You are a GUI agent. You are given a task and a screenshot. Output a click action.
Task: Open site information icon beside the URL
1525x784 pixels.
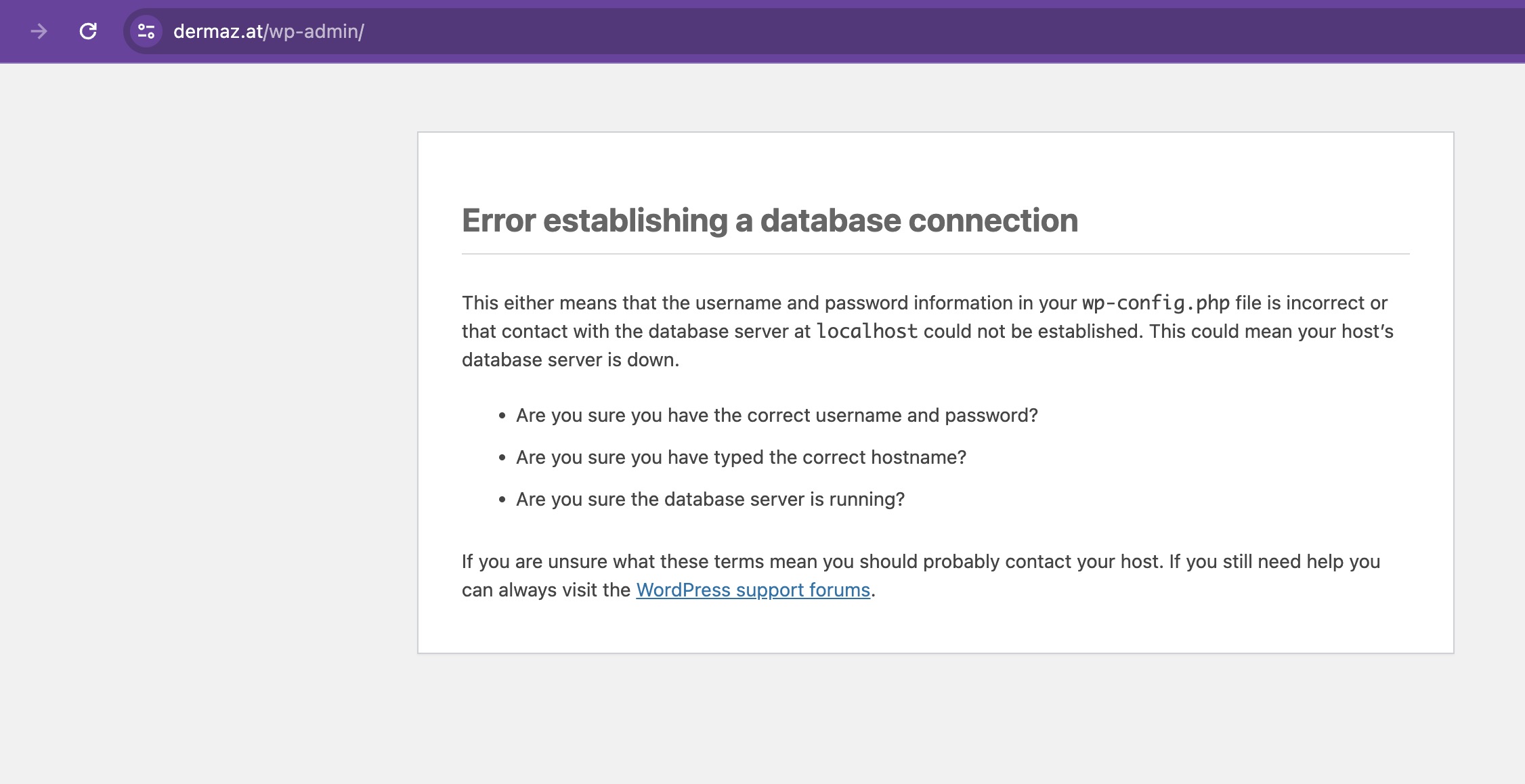click(x=146, y=31)
